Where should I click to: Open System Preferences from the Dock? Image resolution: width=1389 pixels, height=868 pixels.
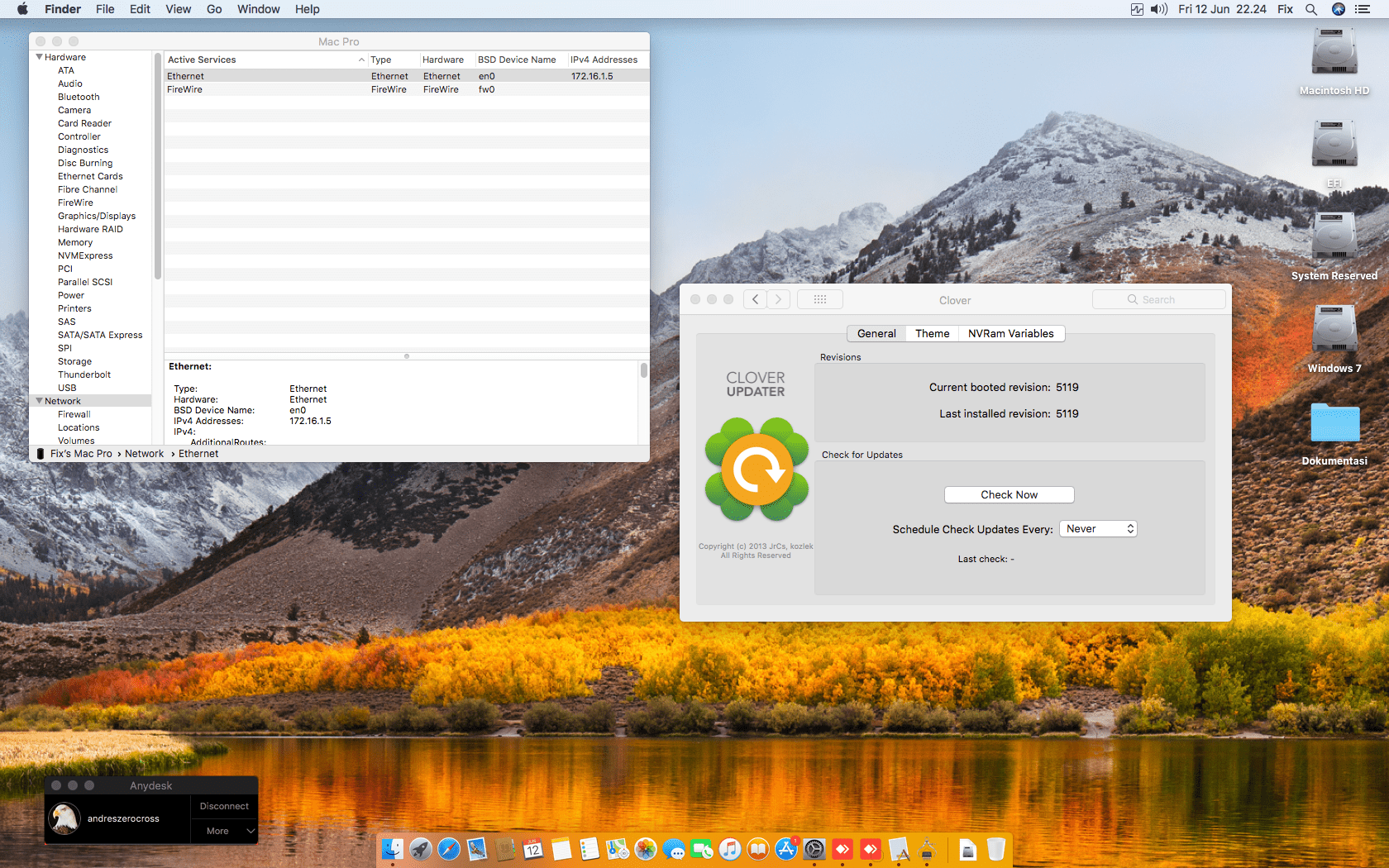coord(814,849)
